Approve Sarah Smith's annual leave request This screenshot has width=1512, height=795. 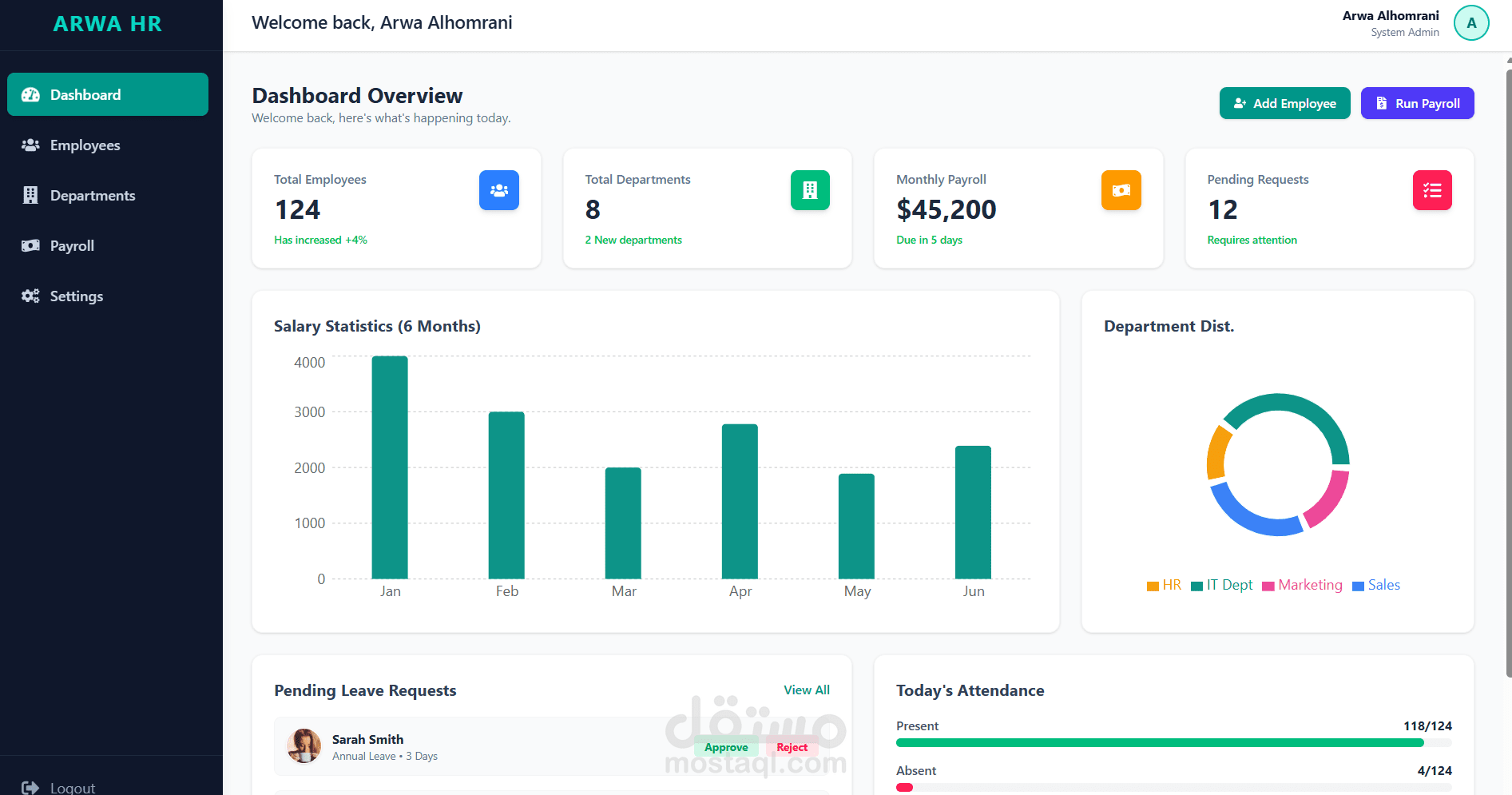(725, 746)
